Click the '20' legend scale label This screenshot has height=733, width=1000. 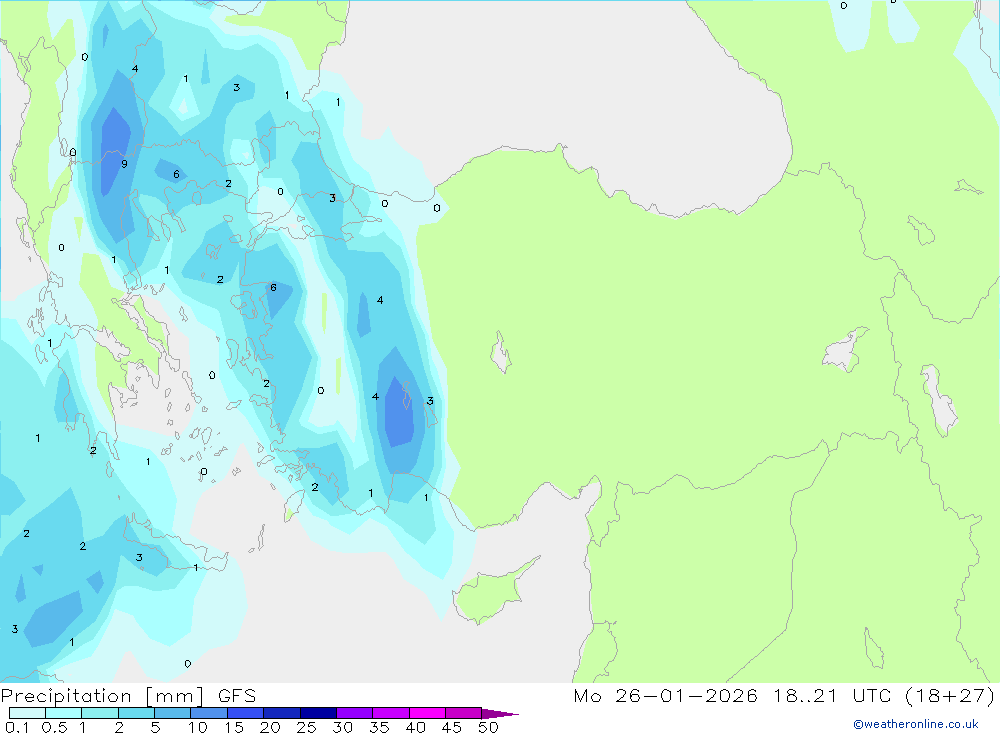click(270, 727)
